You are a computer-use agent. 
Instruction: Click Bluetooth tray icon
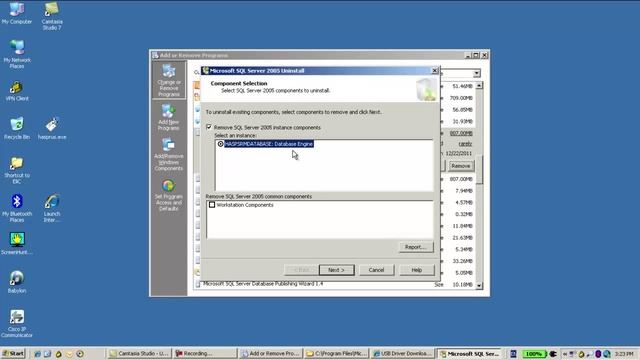(598, 354)
